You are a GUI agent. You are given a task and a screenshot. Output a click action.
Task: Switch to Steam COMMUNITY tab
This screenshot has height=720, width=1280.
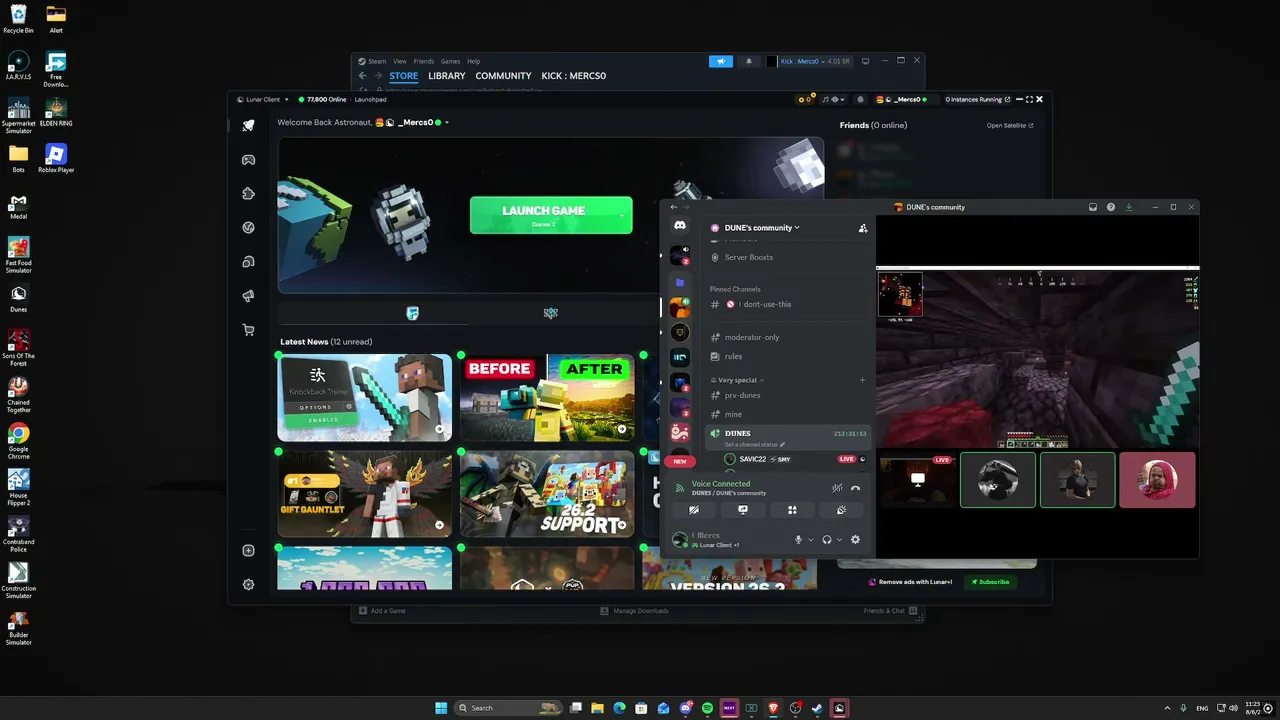(503, 76)
